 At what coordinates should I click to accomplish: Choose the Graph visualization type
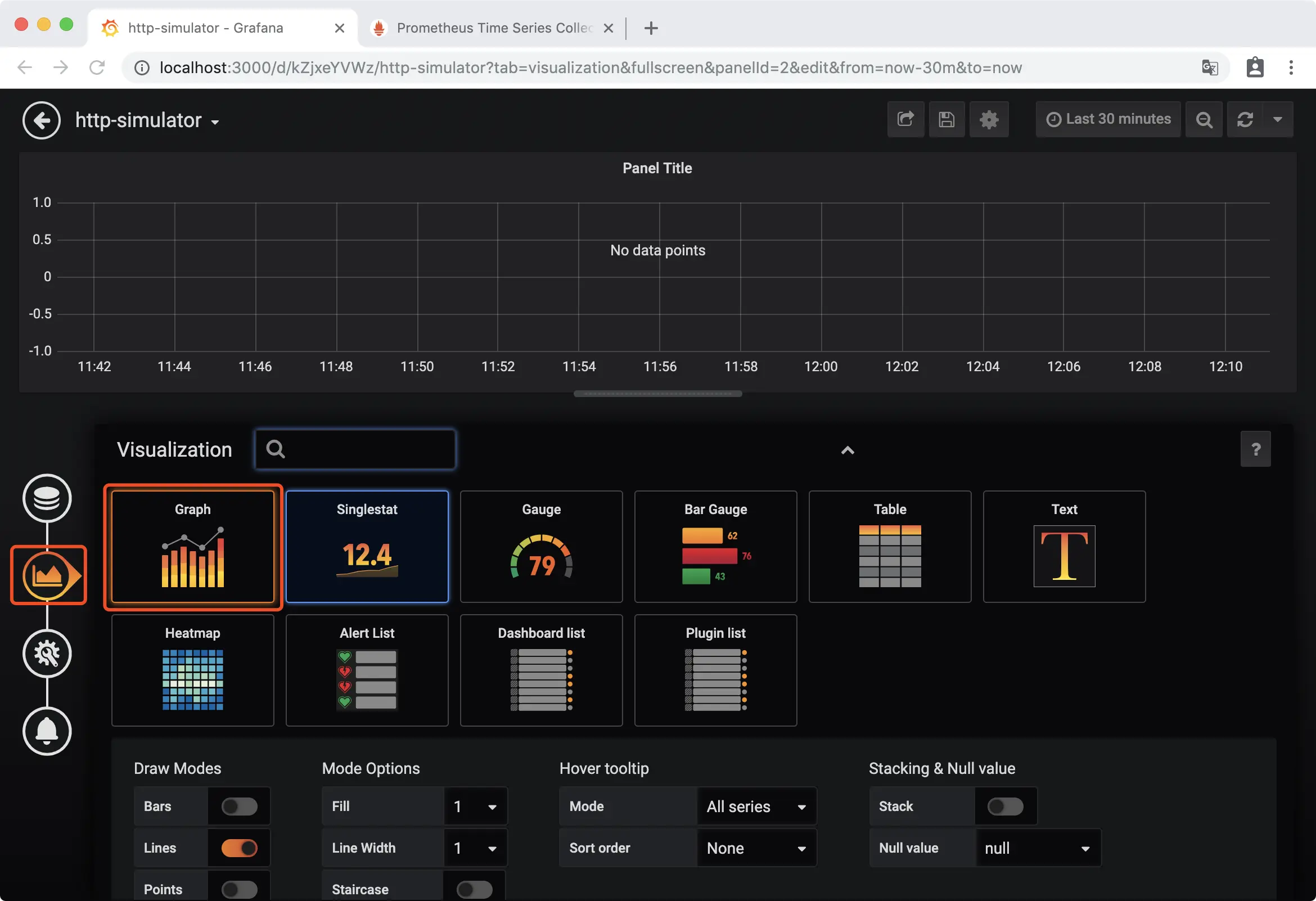192,547
